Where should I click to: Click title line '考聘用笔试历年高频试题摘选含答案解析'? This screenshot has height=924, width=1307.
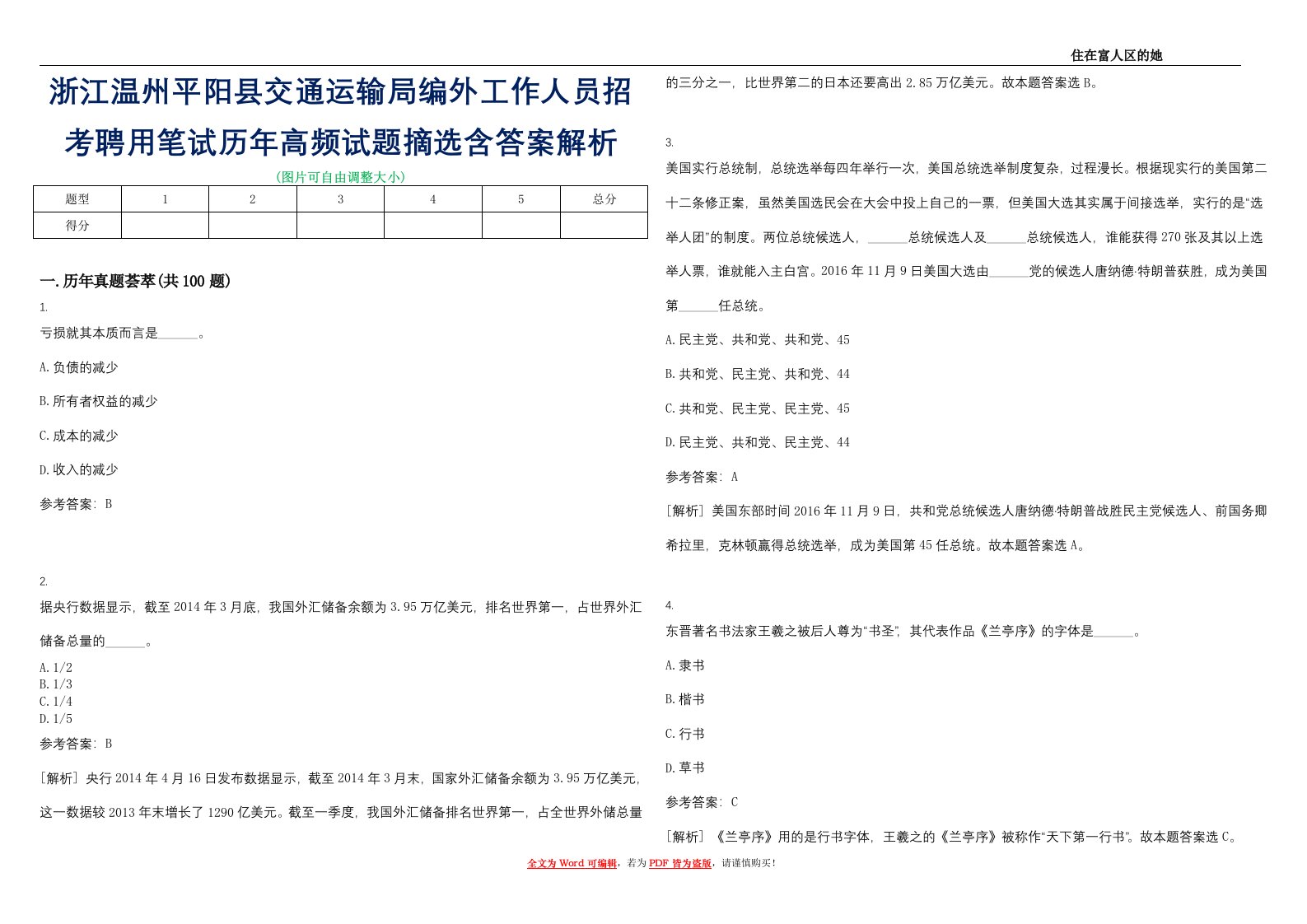(x=341, y=143)
